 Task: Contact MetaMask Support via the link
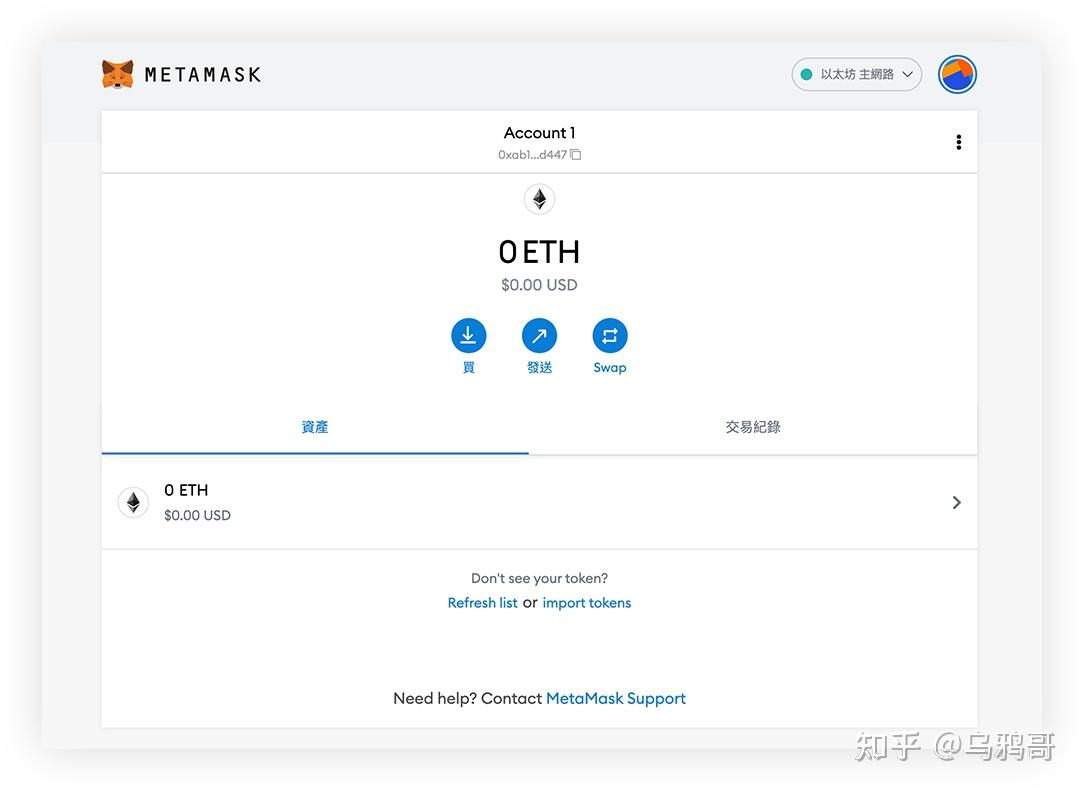click(x=616, y=698)
